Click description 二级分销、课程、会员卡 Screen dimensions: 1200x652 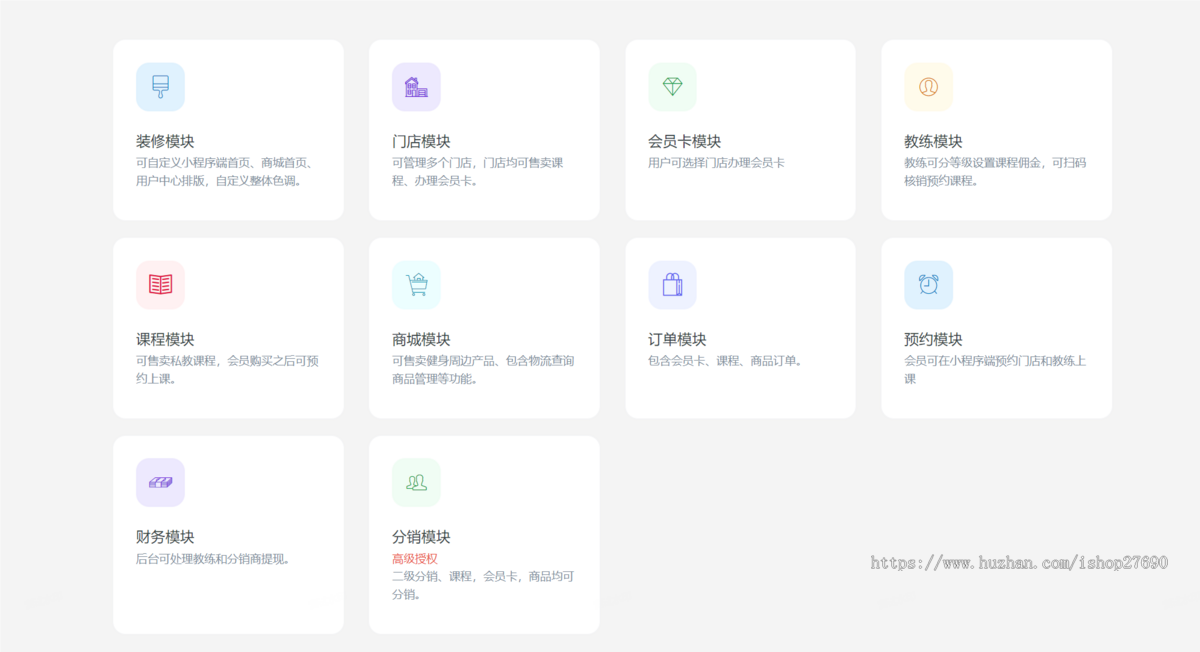click(x=483, y=585)
